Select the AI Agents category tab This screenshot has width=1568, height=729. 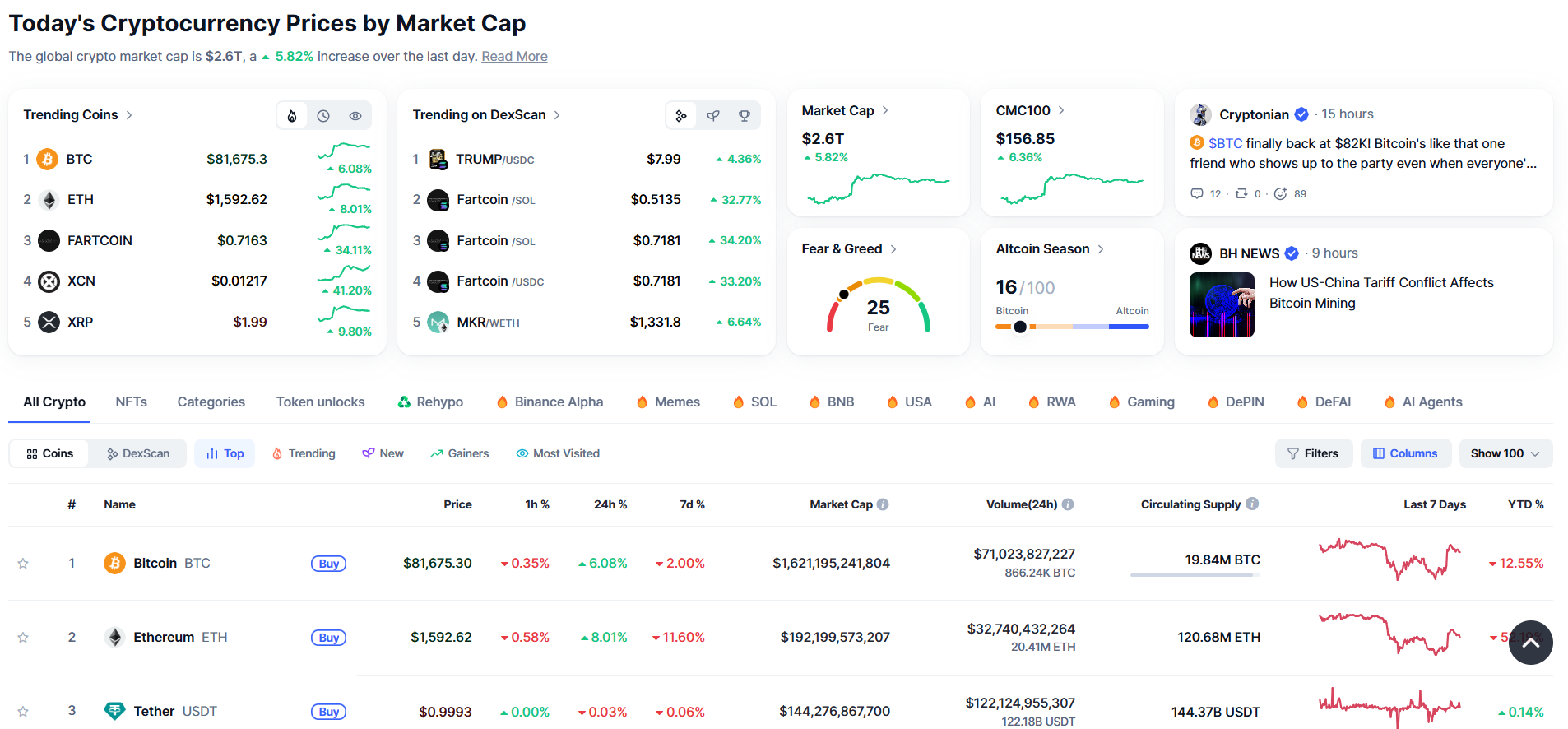(1423, 402)
